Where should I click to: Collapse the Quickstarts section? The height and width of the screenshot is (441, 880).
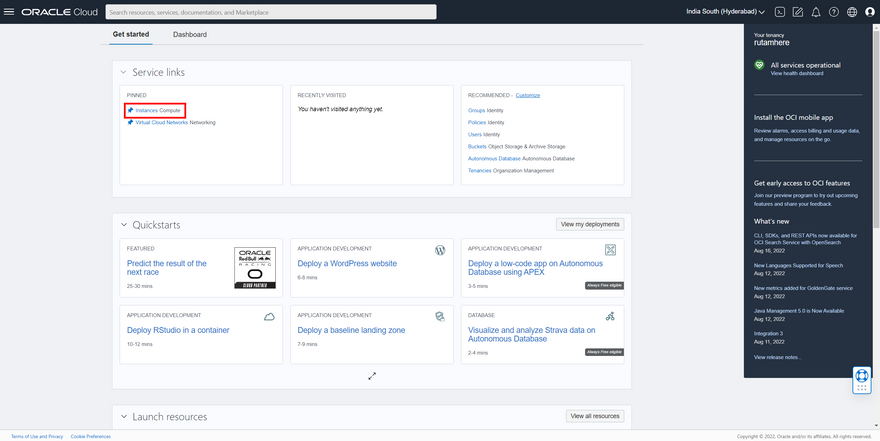tap(123, 225)
